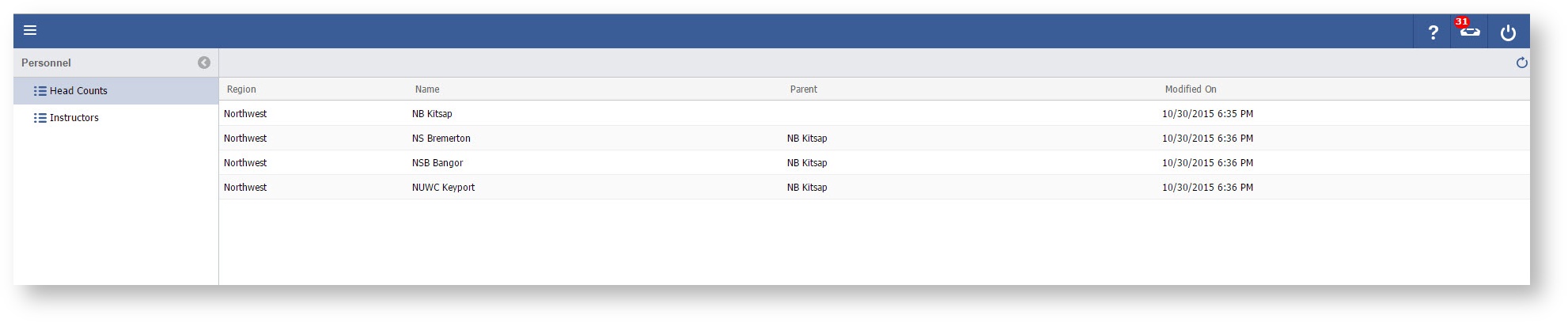Image resolution: width=1568 pixels, height=323 pixels.
Task: Select the NSB Bangor row
Action: (437, 163)
